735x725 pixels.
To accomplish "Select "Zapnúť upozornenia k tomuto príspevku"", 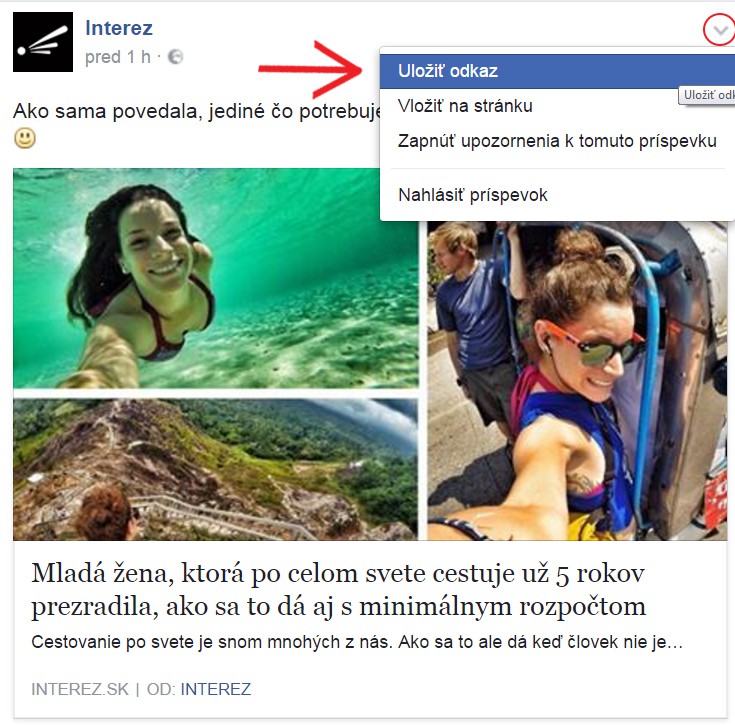I will coord(557,141).
